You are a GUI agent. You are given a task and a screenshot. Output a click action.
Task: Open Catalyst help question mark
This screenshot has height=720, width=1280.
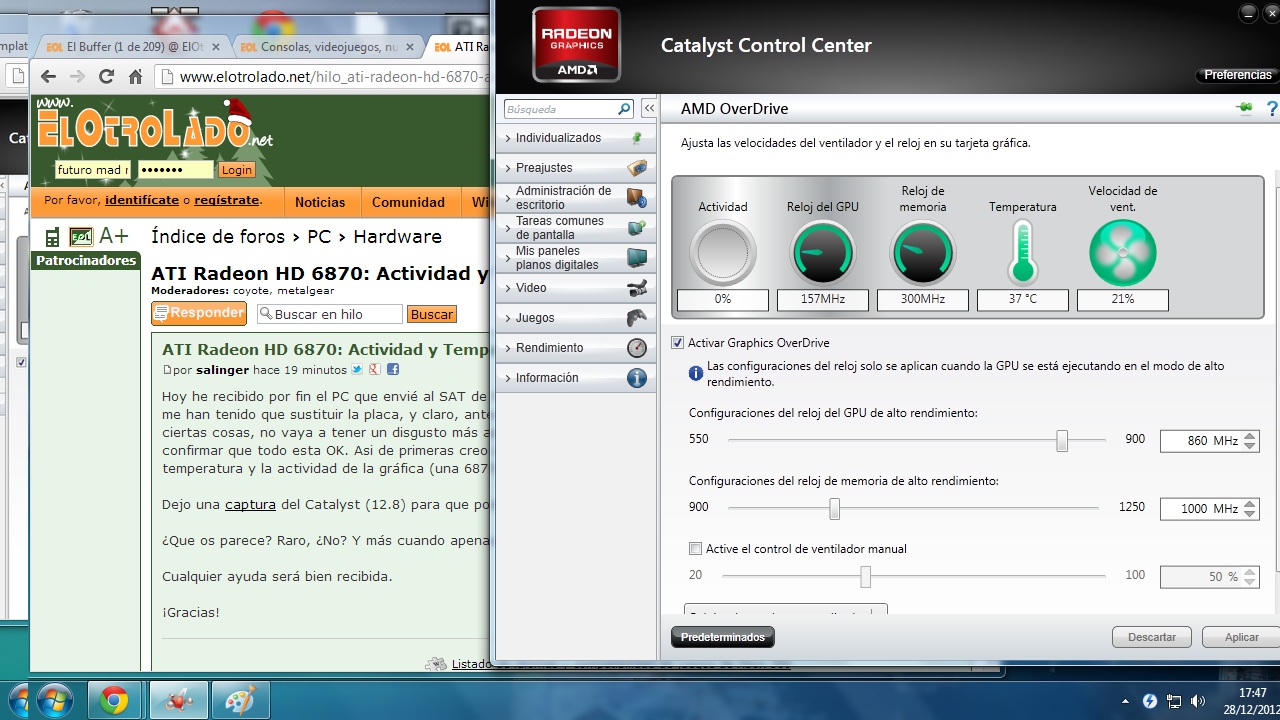tap(1272, 108)
